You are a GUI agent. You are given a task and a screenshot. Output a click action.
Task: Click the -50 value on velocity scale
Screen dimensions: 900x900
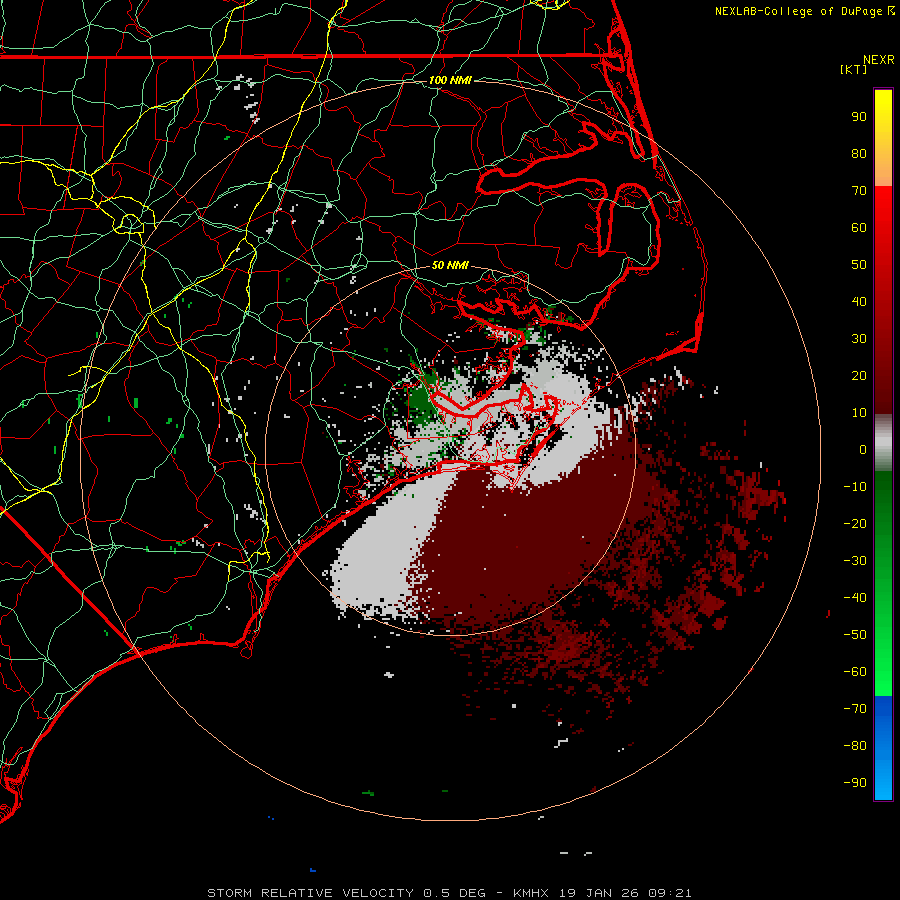(x=855, y=635)
